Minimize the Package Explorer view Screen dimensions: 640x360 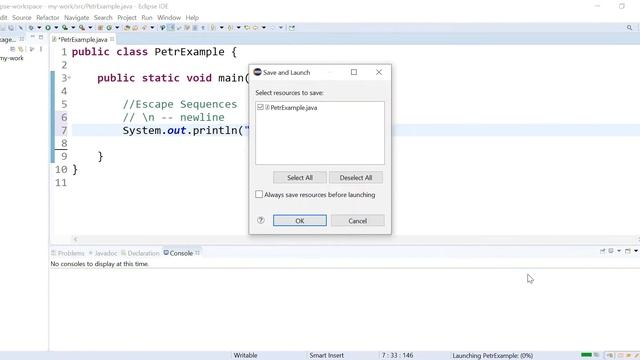[x=32, y=37]
